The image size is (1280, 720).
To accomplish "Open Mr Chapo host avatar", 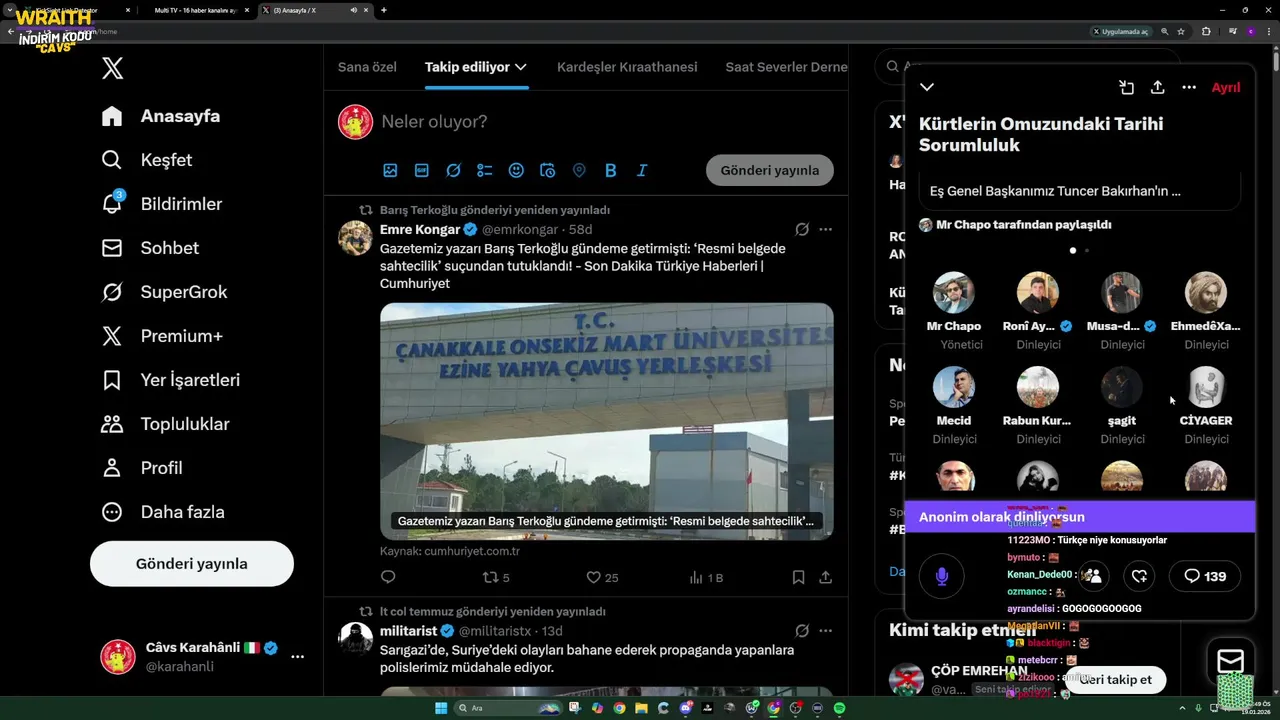I will [954, 293].
